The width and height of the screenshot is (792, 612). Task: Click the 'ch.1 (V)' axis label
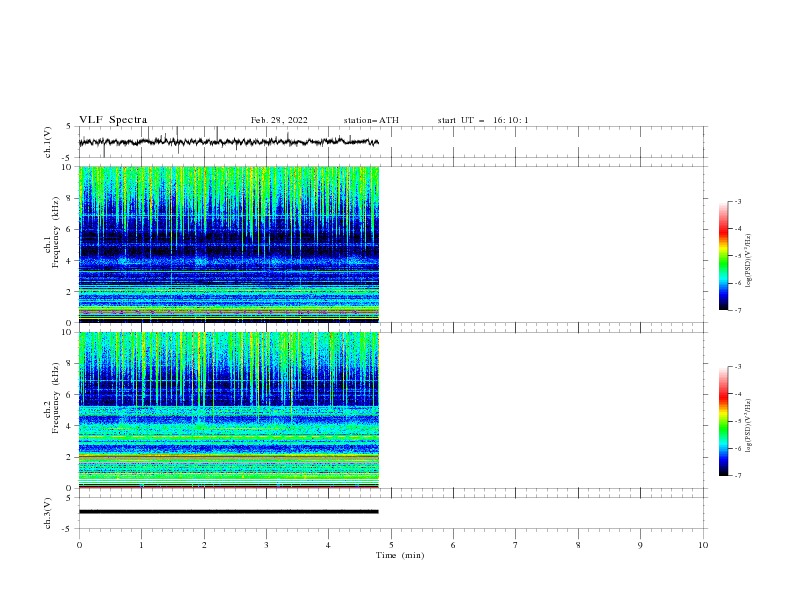point(48,142)
